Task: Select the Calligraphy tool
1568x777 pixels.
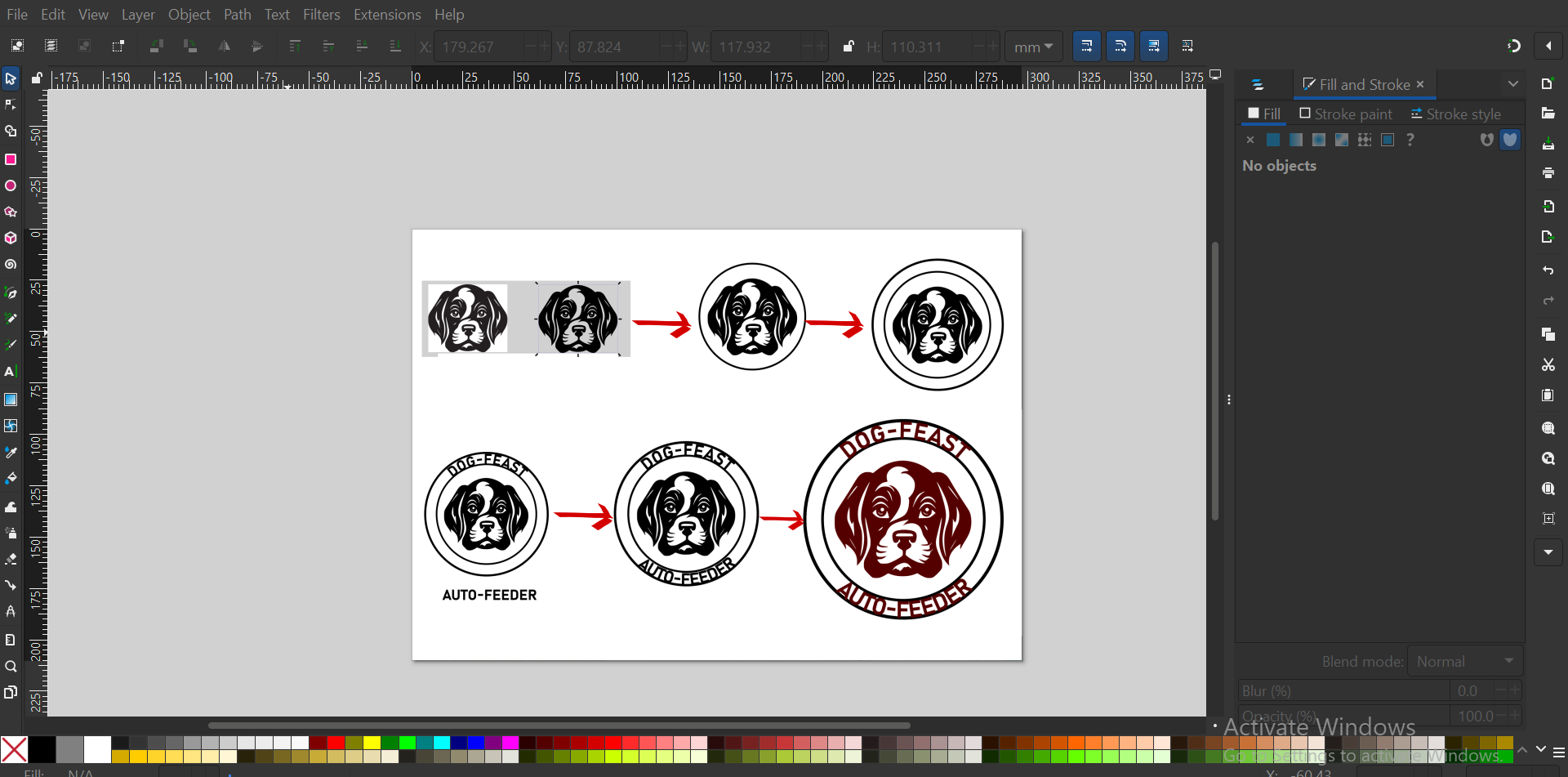Action: [11, 345]
